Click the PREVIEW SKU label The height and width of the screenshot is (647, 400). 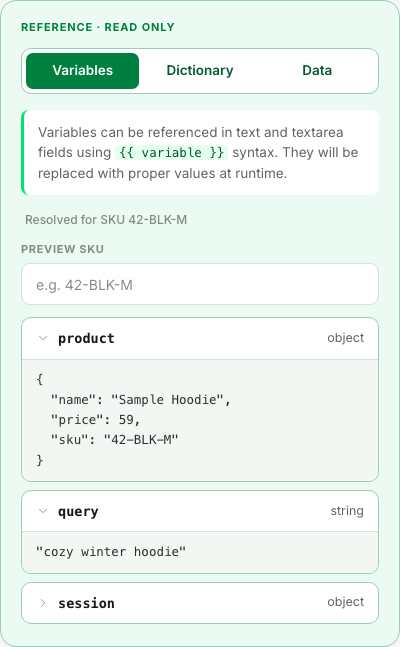62,249
